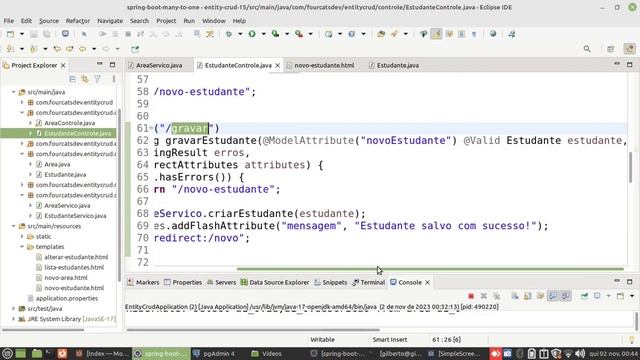Close the EstudanteControle.java tab
640x360 pixels.
point(278,65)
